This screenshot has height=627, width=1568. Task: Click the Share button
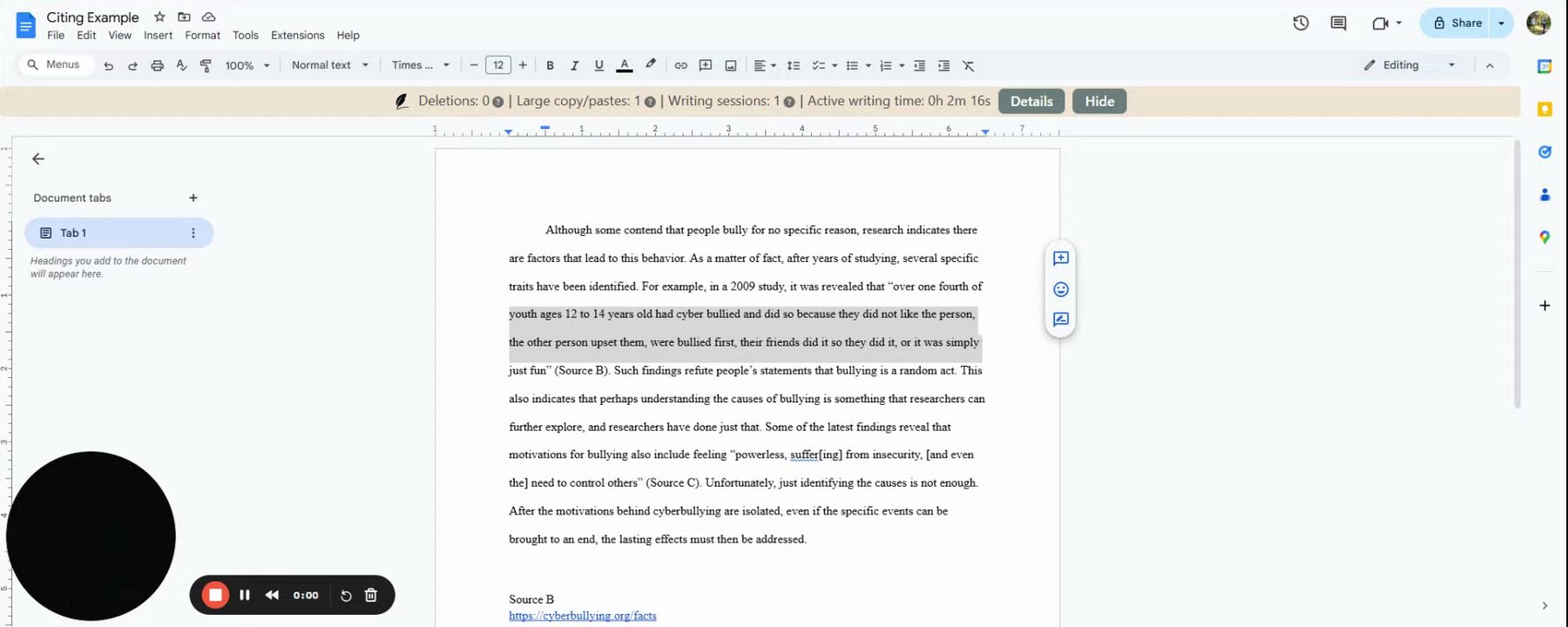(1457, 24)
